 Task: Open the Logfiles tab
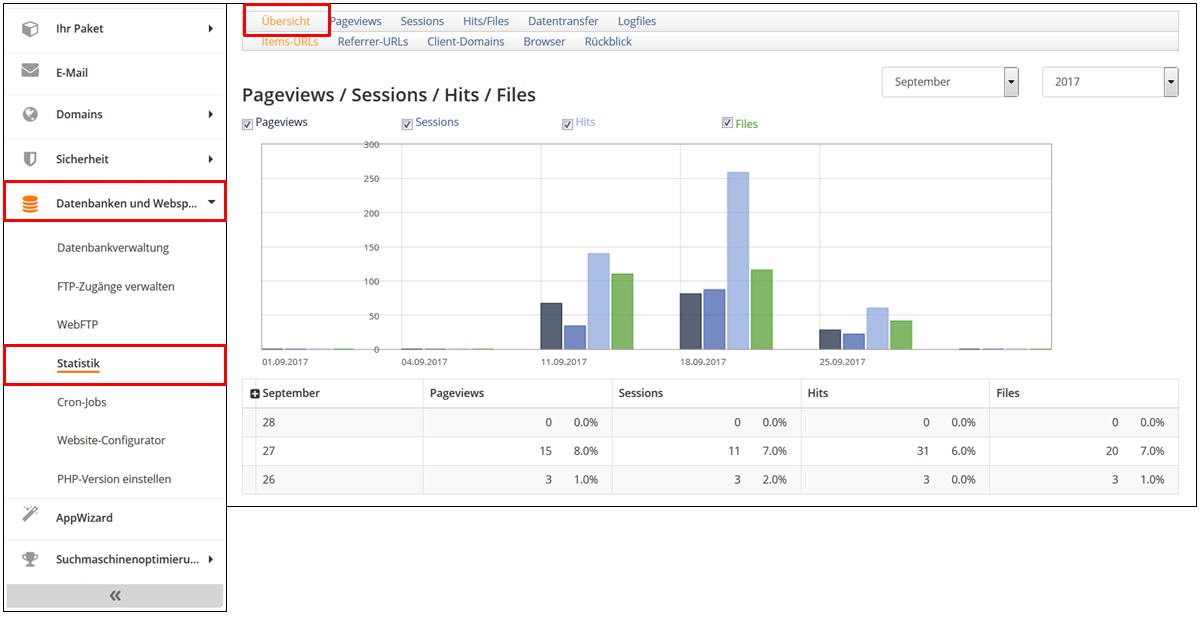pyautogui.click(x=636, y=21)
